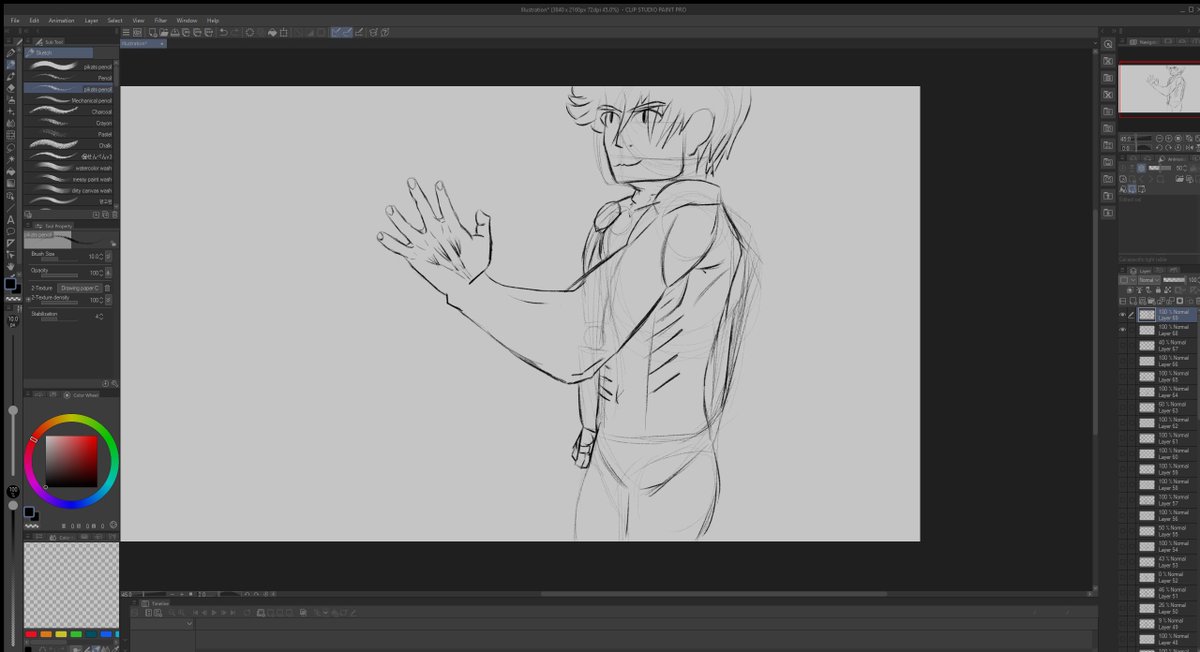1200x652 pixels.
Task: Choose the Mechanical pencil sub tool
Action: coord(69,100)
